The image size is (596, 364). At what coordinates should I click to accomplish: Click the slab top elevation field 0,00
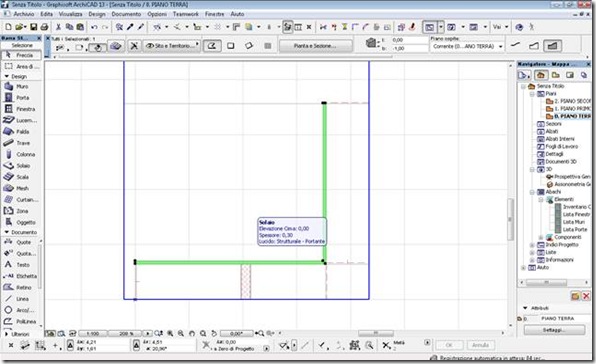[409, 40]
